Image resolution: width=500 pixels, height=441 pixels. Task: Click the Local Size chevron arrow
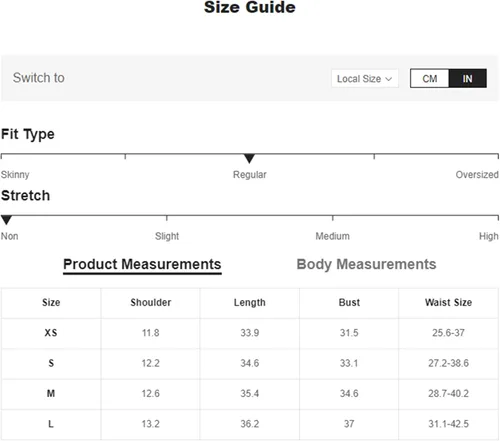click(388, 79)
